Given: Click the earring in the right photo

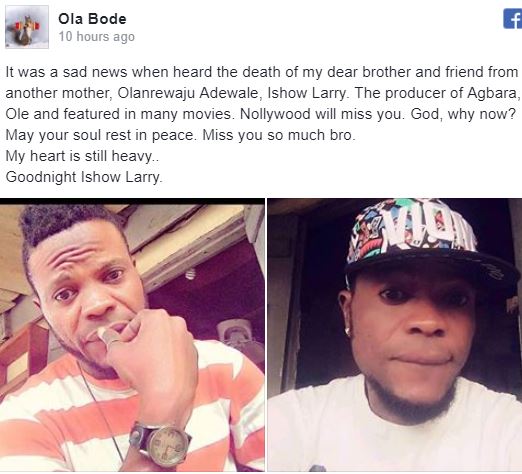Looking at the screenshot, I should 348,330.
